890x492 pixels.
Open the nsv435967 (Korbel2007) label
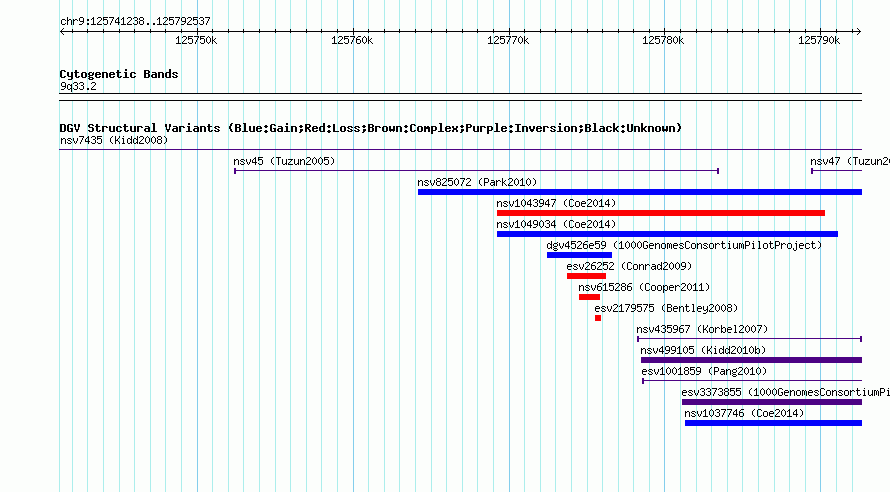(702, 329)
